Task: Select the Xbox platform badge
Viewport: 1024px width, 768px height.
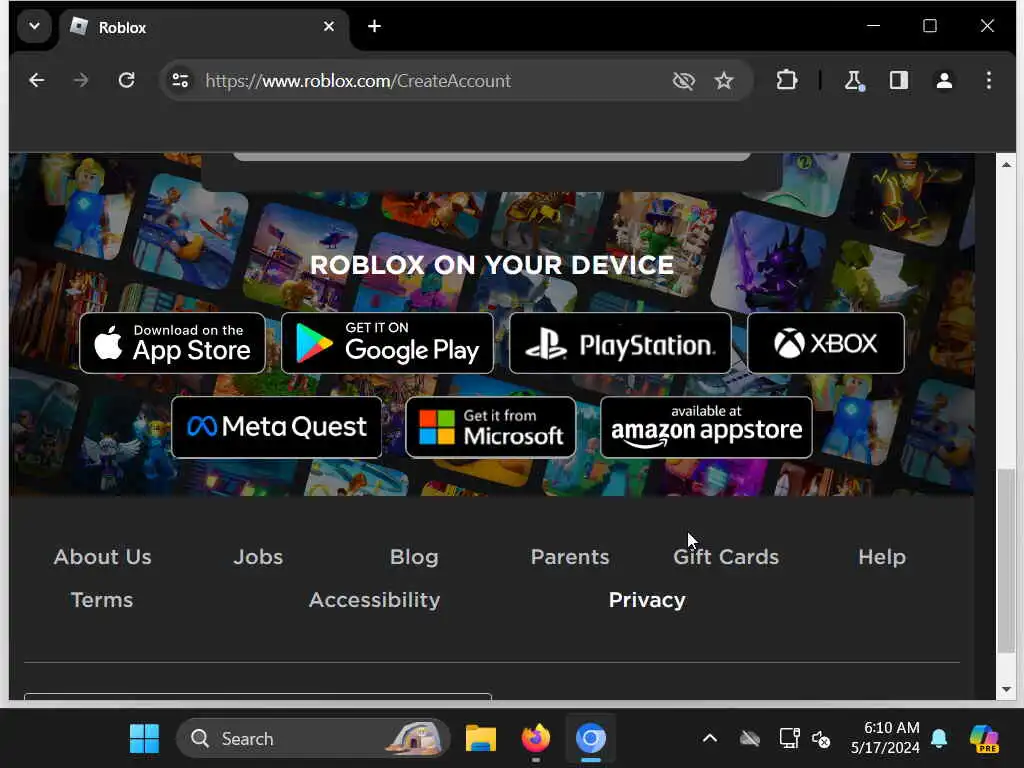Action: [x=825, y=343]
